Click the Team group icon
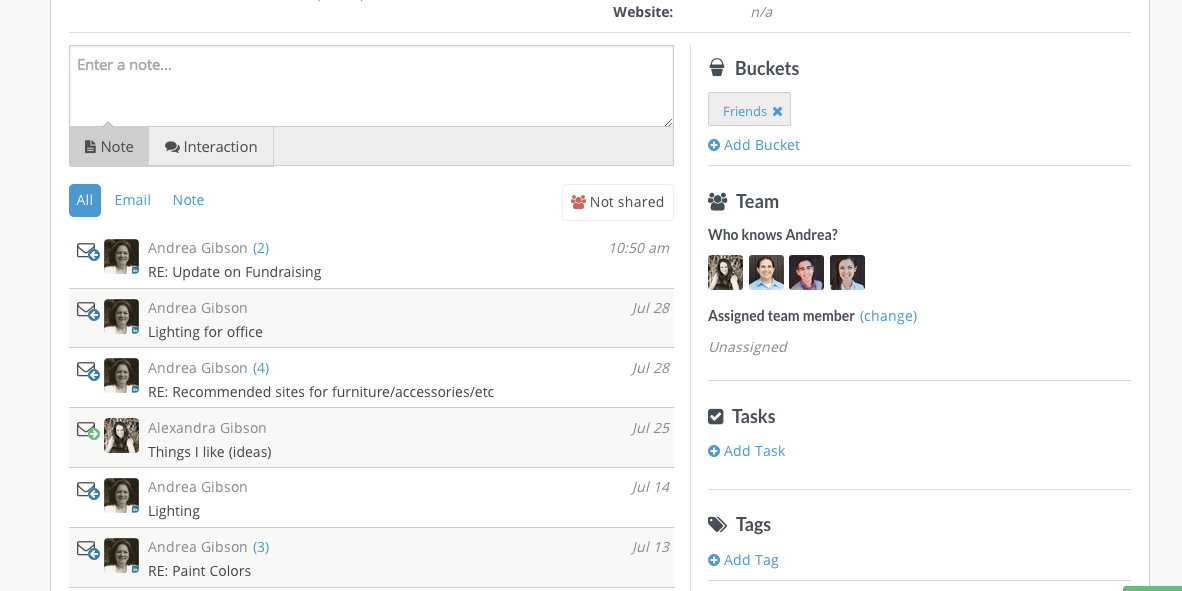This screenshot has height=591, width=1182. coord(717,201)
